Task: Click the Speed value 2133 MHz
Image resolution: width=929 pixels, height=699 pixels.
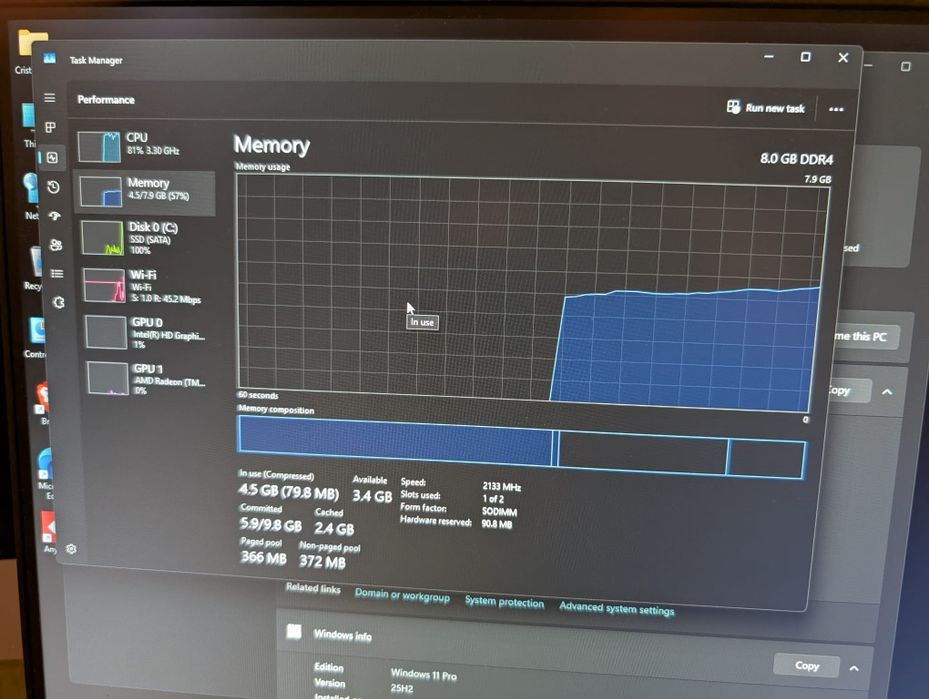Action: click(502, 487)
